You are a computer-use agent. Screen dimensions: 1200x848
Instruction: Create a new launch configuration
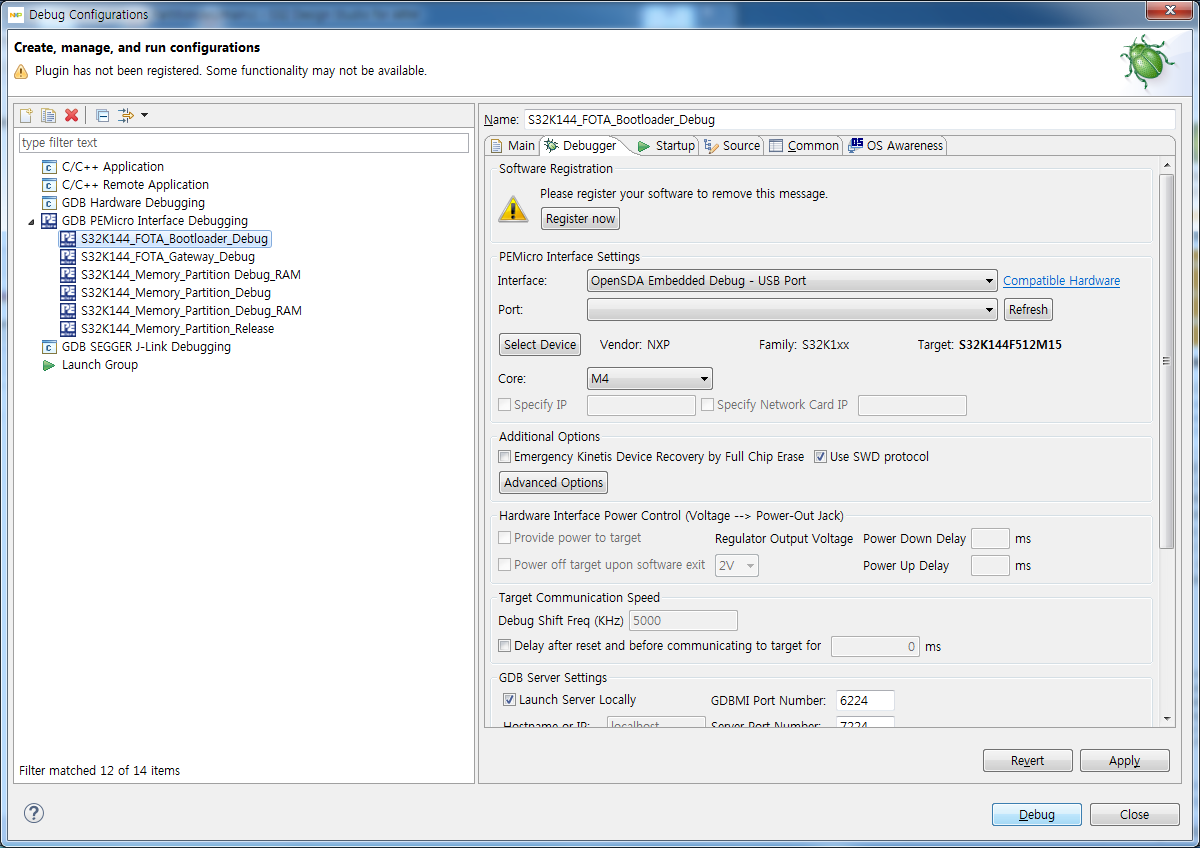point(25,115)
